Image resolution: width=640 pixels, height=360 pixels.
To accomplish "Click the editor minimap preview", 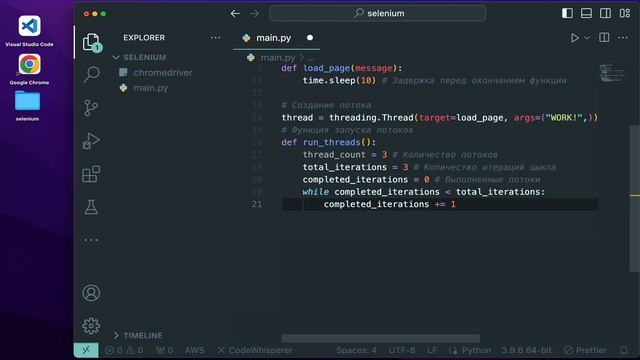I will [x=611, y=73].
